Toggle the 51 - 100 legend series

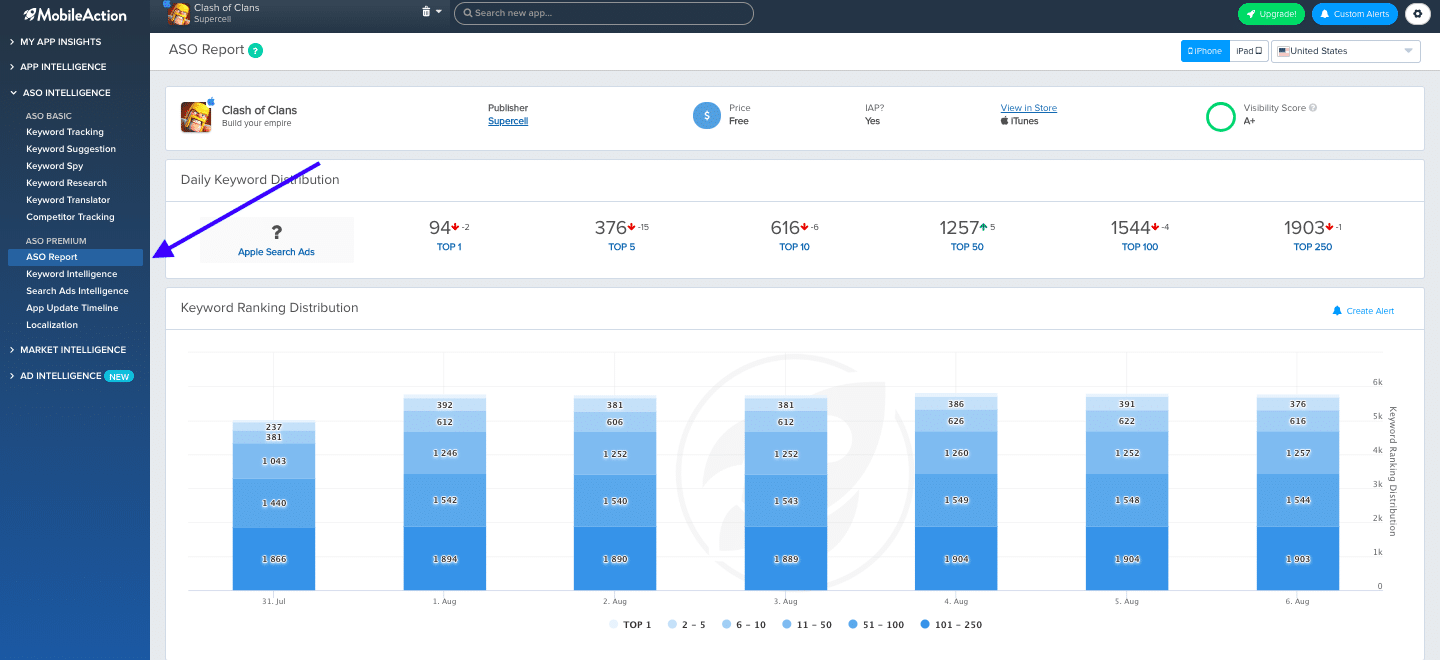[876, 625]
